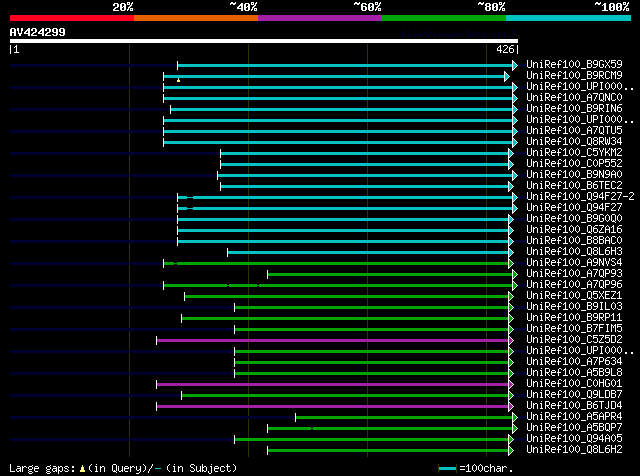Select the UniRef100_B9N9A0 label

(574, 174)
